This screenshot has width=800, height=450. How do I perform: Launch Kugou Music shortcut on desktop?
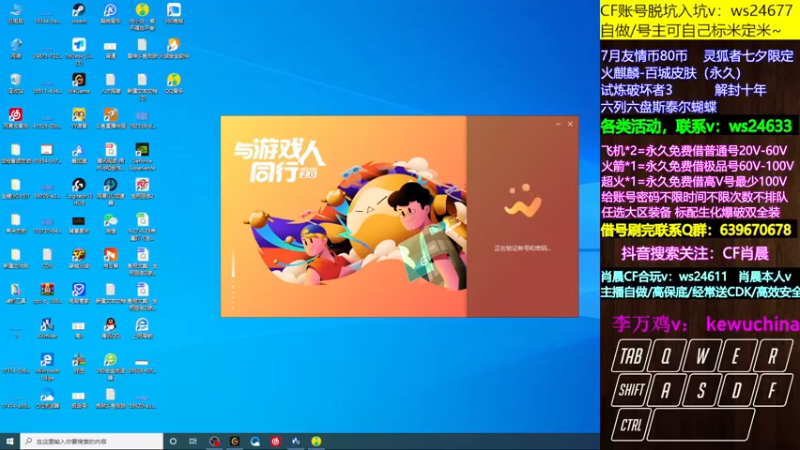110,13
